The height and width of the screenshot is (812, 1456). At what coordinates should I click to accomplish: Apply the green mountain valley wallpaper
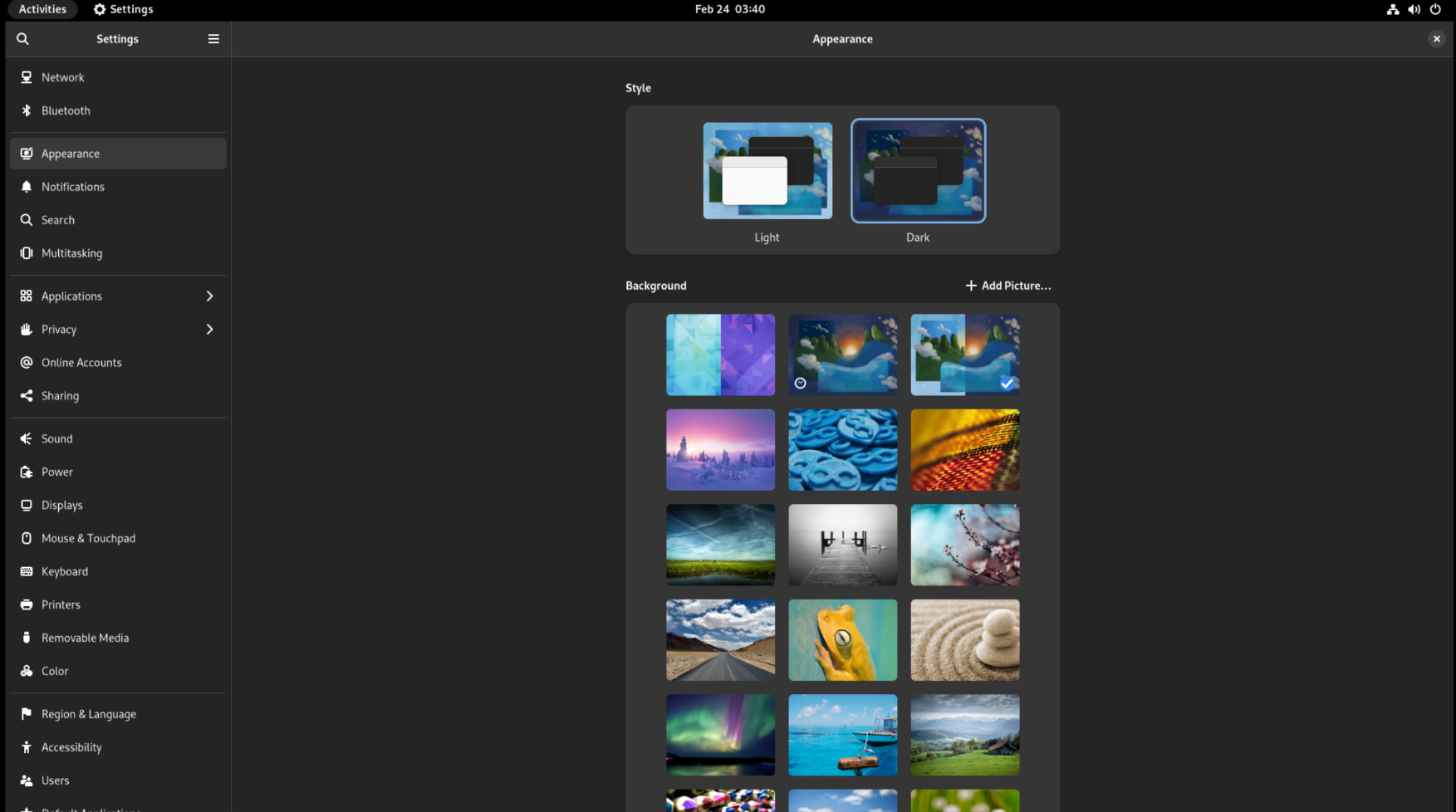[965, 735]
